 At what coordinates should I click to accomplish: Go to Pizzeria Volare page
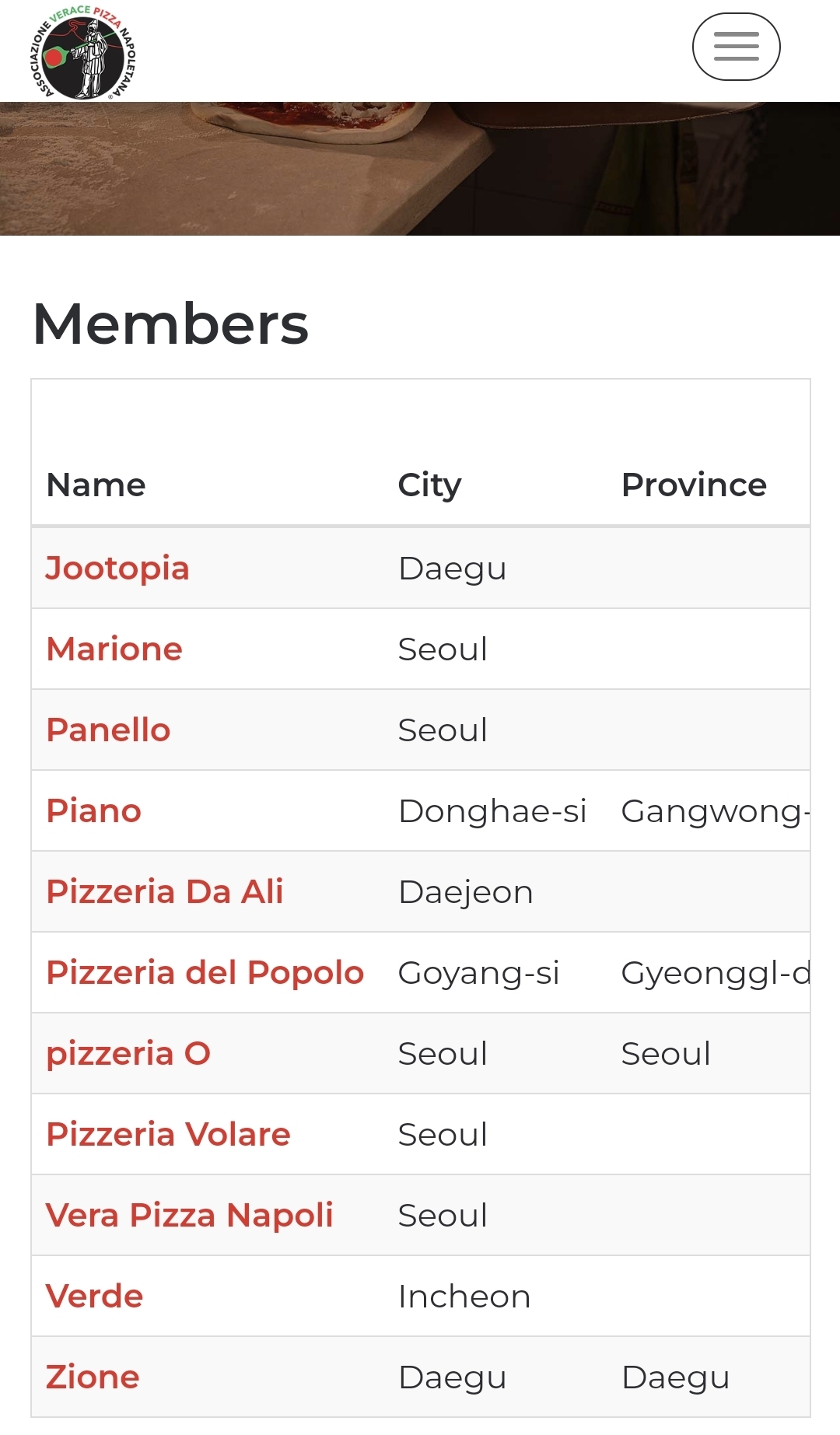(x=168, y=1135)
